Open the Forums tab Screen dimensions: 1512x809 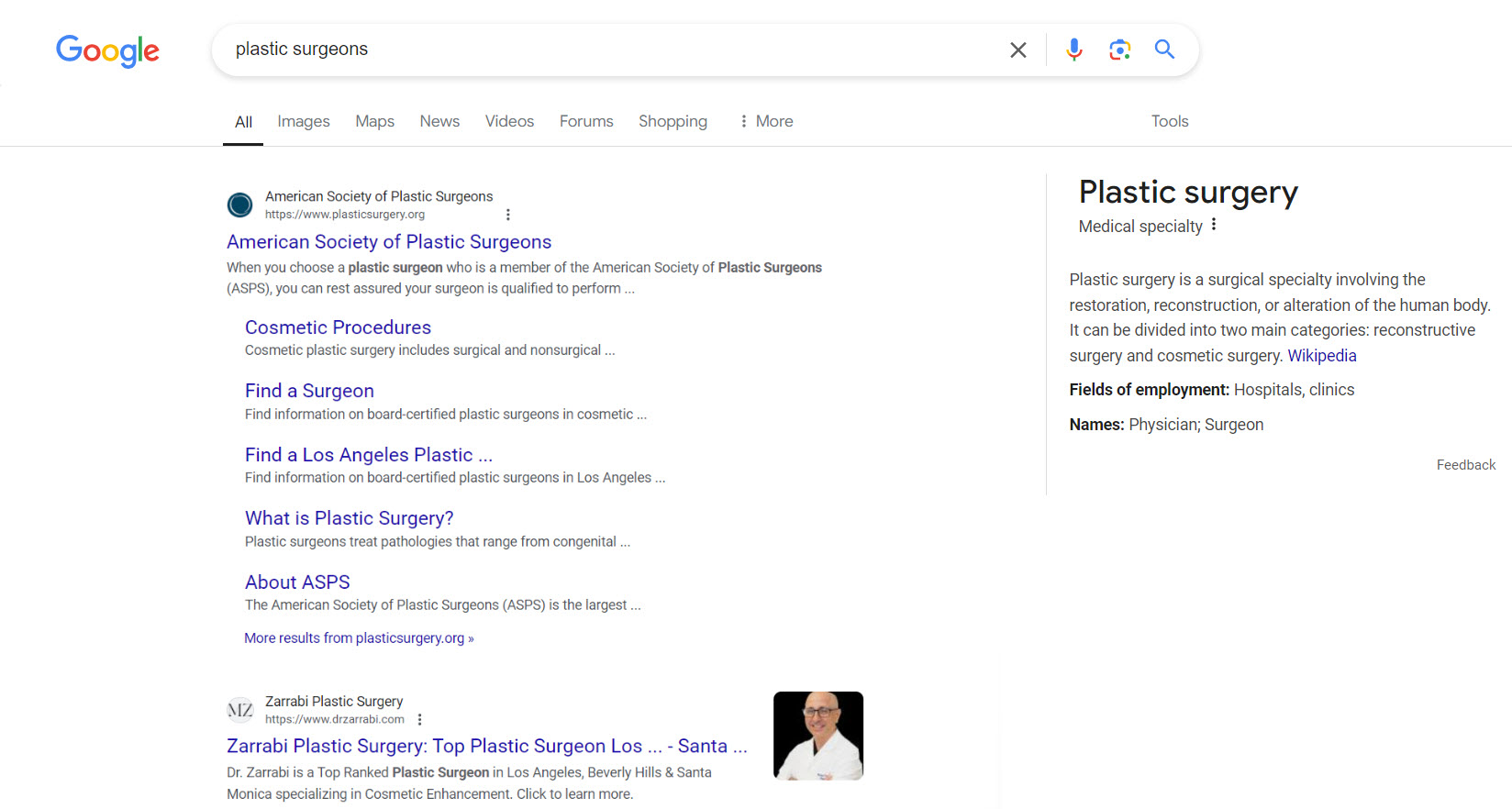(586, 121)
